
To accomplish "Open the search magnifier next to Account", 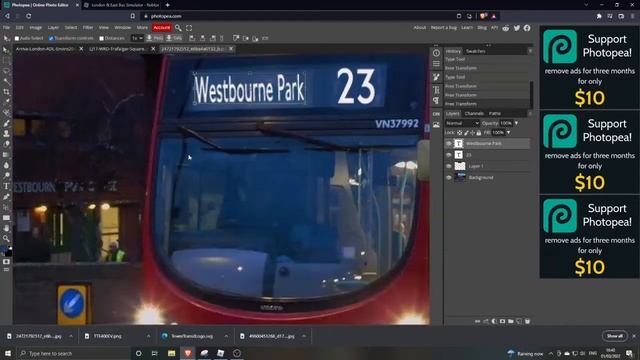I will [178, 28].
